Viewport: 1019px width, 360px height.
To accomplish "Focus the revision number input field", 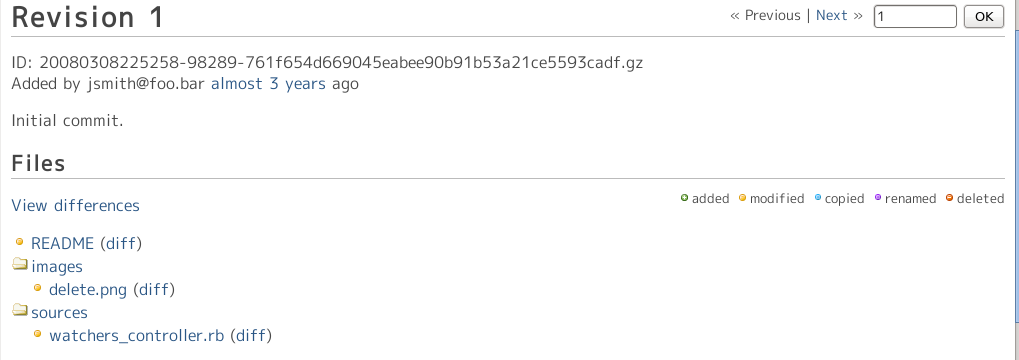I will point(916,17).
